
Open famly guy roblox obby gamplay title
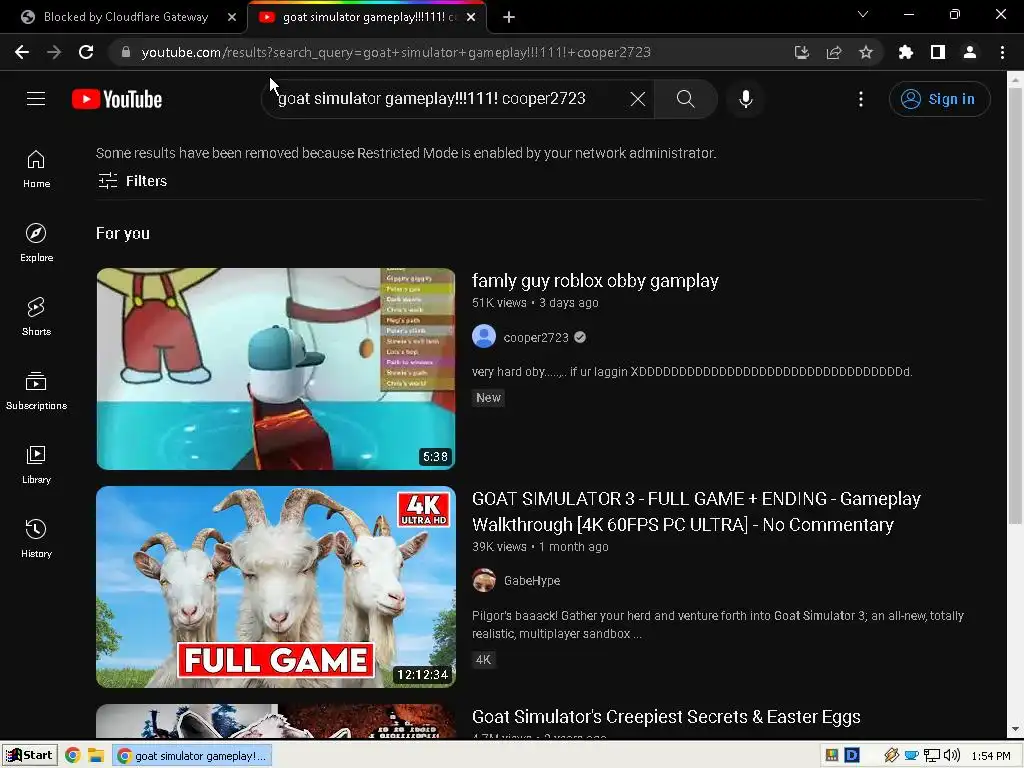tap(595, 280)
